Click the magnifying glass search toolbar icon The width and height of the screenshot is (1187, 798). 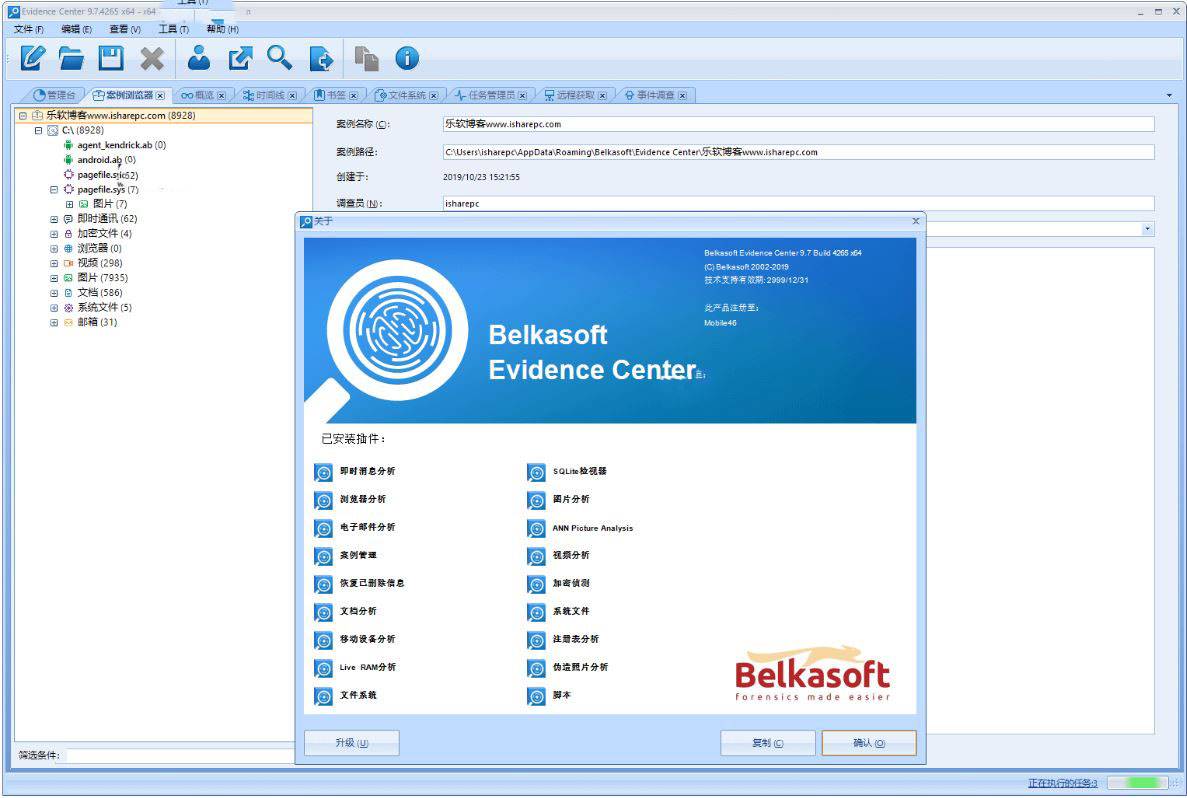point(279,58)
